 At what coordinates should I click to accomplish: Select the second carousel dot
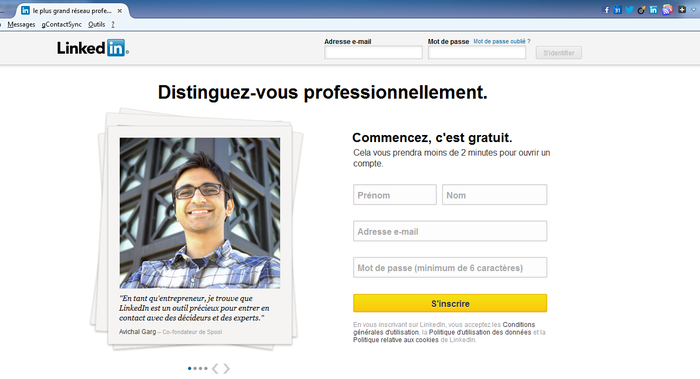click(195, 368)
